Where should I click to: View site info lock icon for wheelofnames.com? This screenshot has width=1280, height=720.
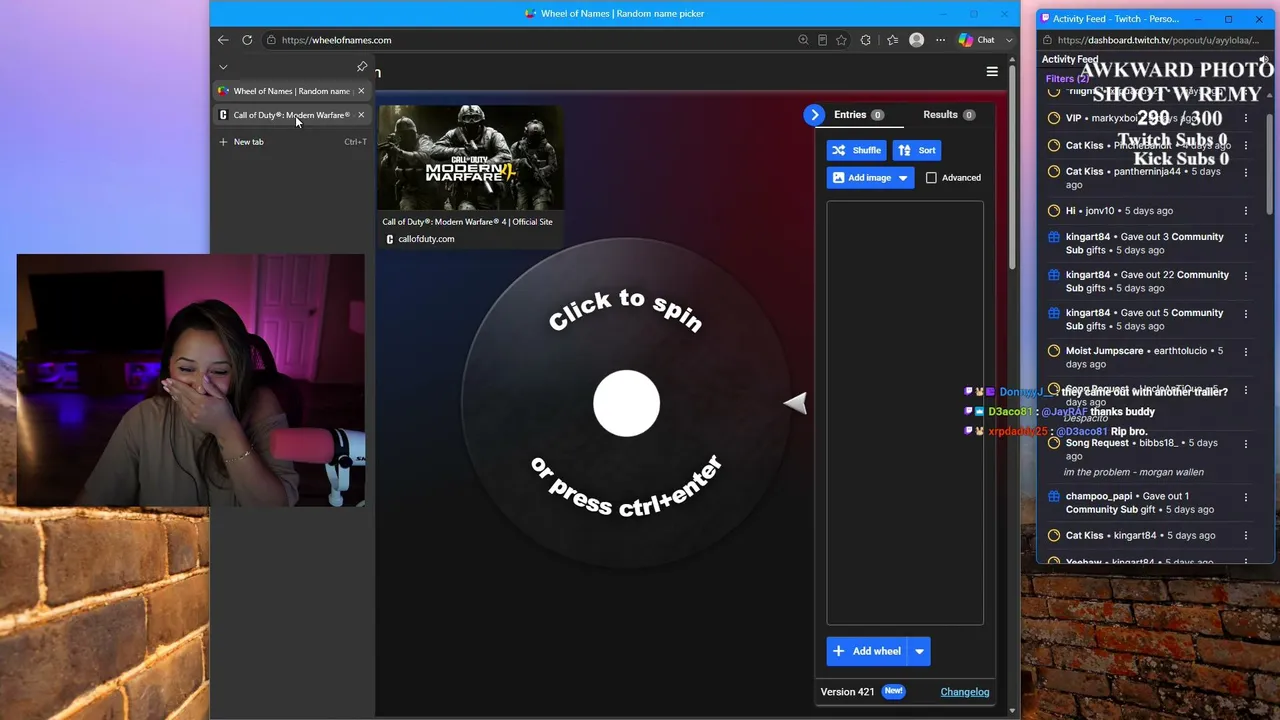click(x=271, y=40)
